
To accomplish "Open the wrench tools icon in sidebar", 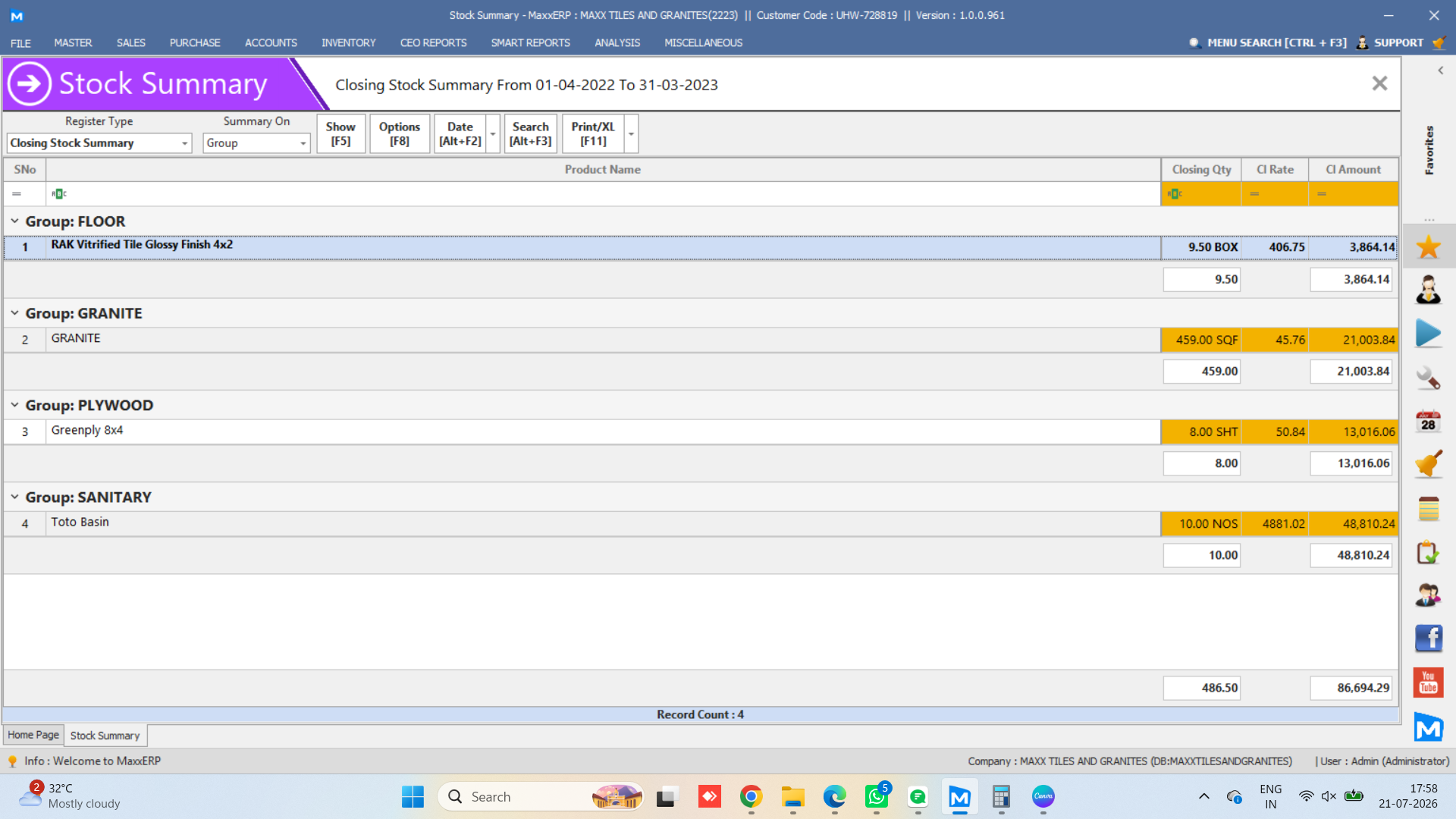I will pos(1429,378).
